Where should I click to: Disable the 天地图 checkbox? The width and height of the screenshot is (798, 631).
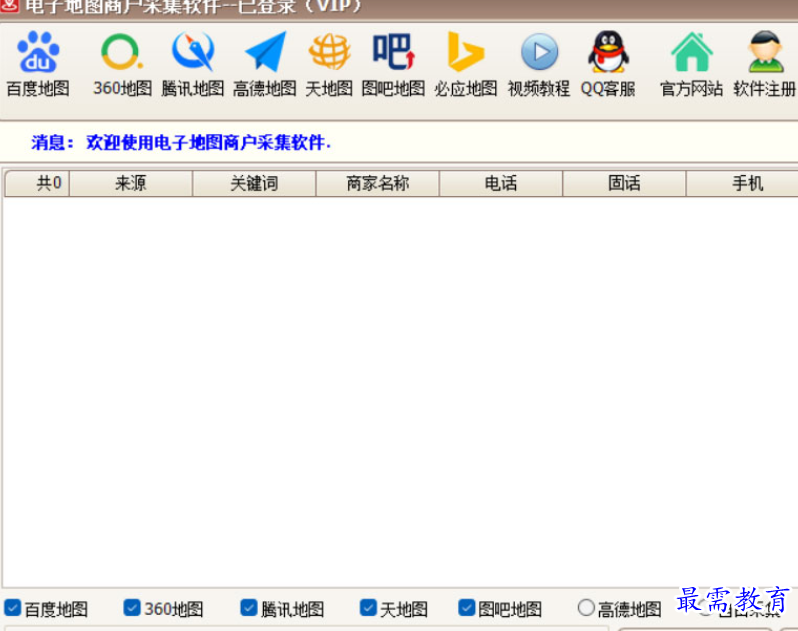(x=368, y=607)
